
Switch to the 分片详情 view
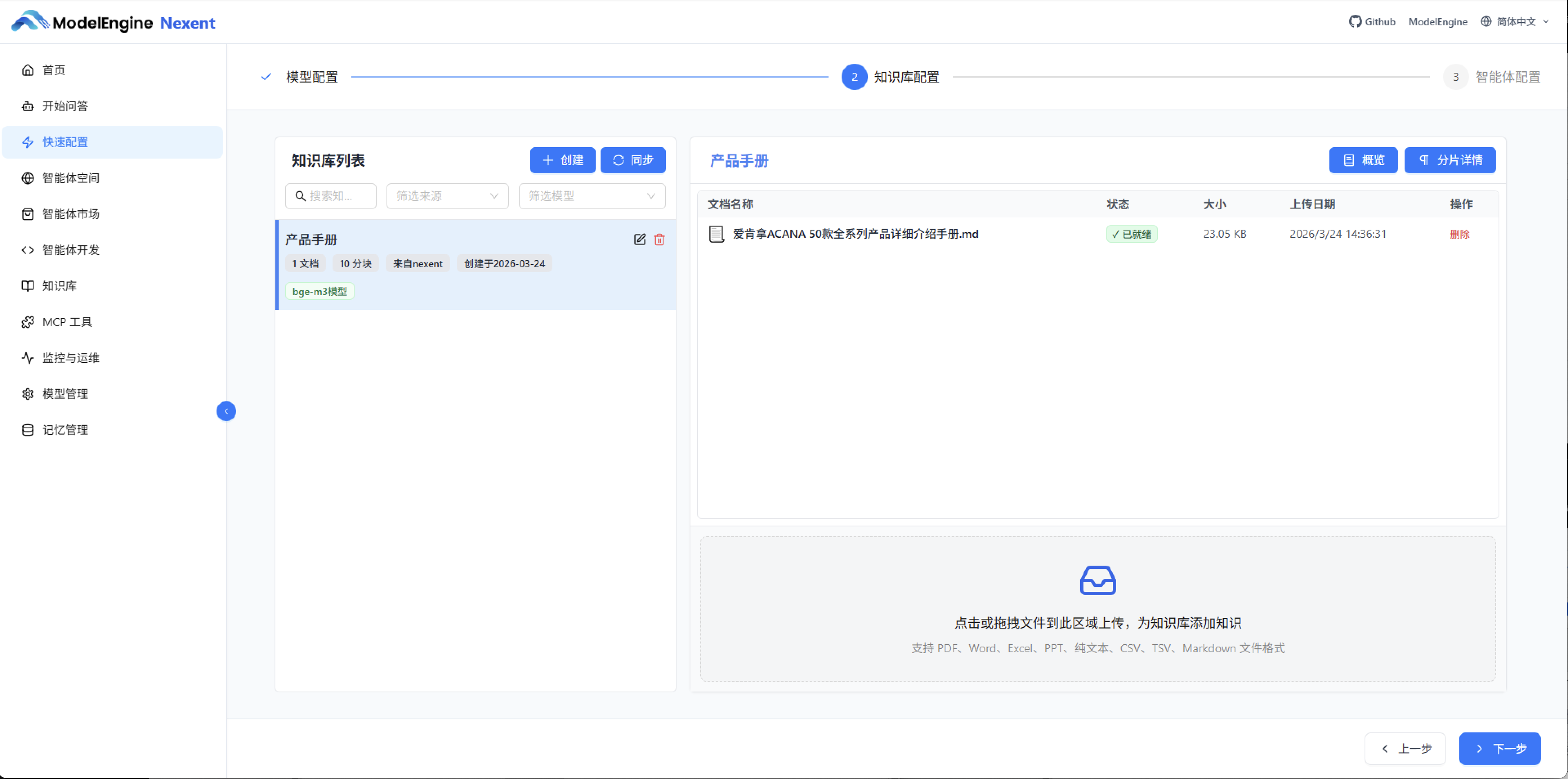click(1450, 159)
